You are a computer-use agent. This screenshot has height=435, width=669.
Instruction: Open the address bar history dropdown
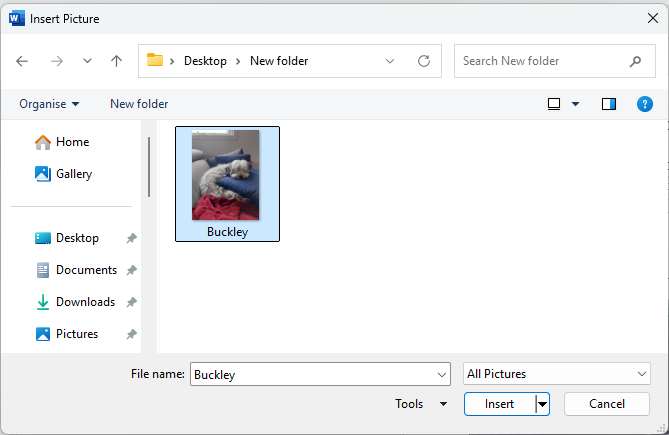[x=390, y=61]
